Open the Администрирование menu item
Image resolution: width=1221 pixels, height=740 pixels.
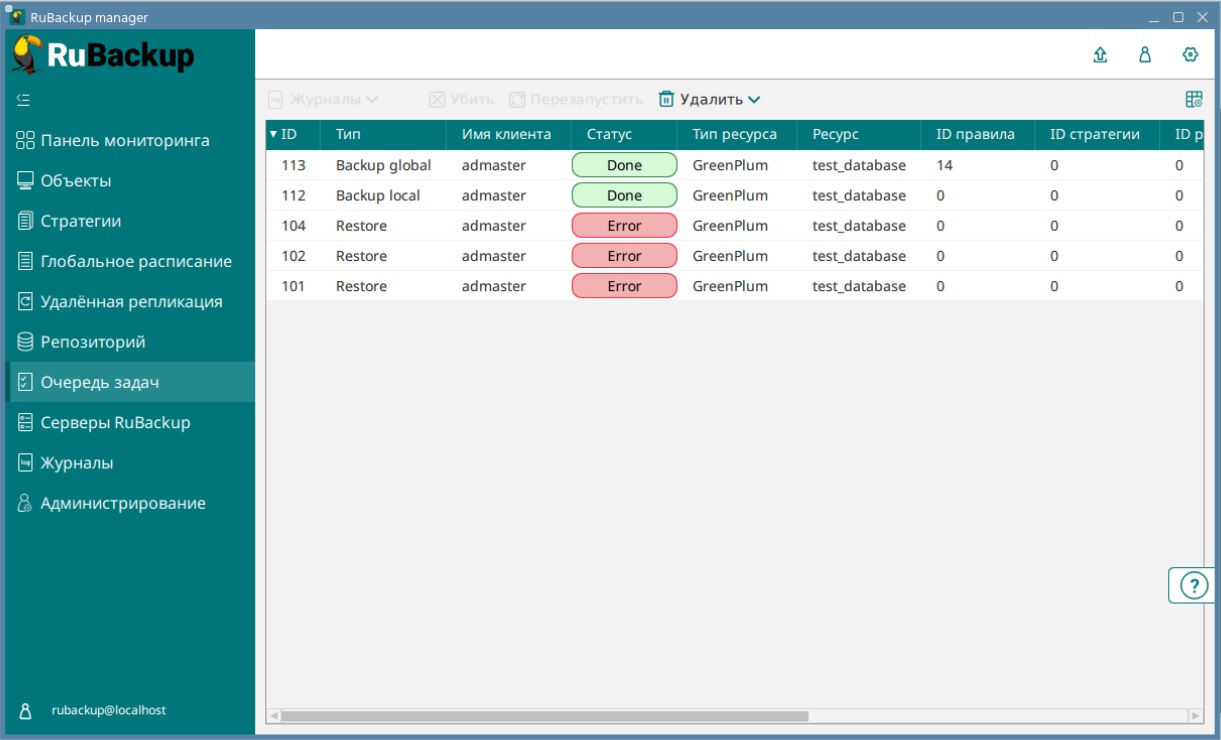click(x=122, y=503)
